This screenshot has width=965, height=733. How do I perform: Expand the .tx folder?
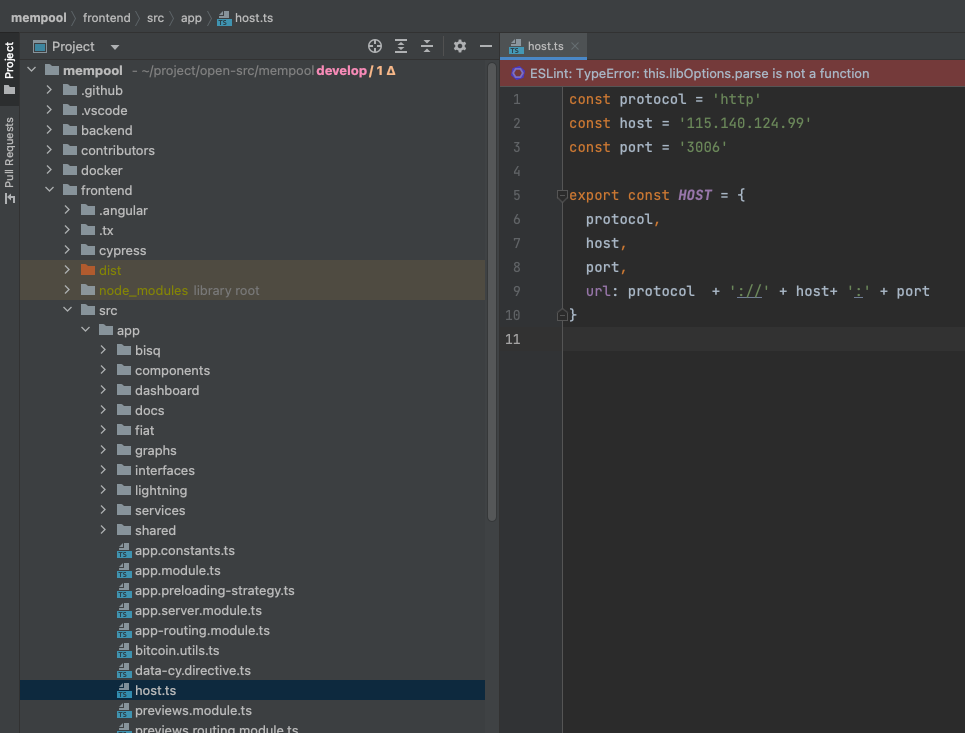pos(67,230)
